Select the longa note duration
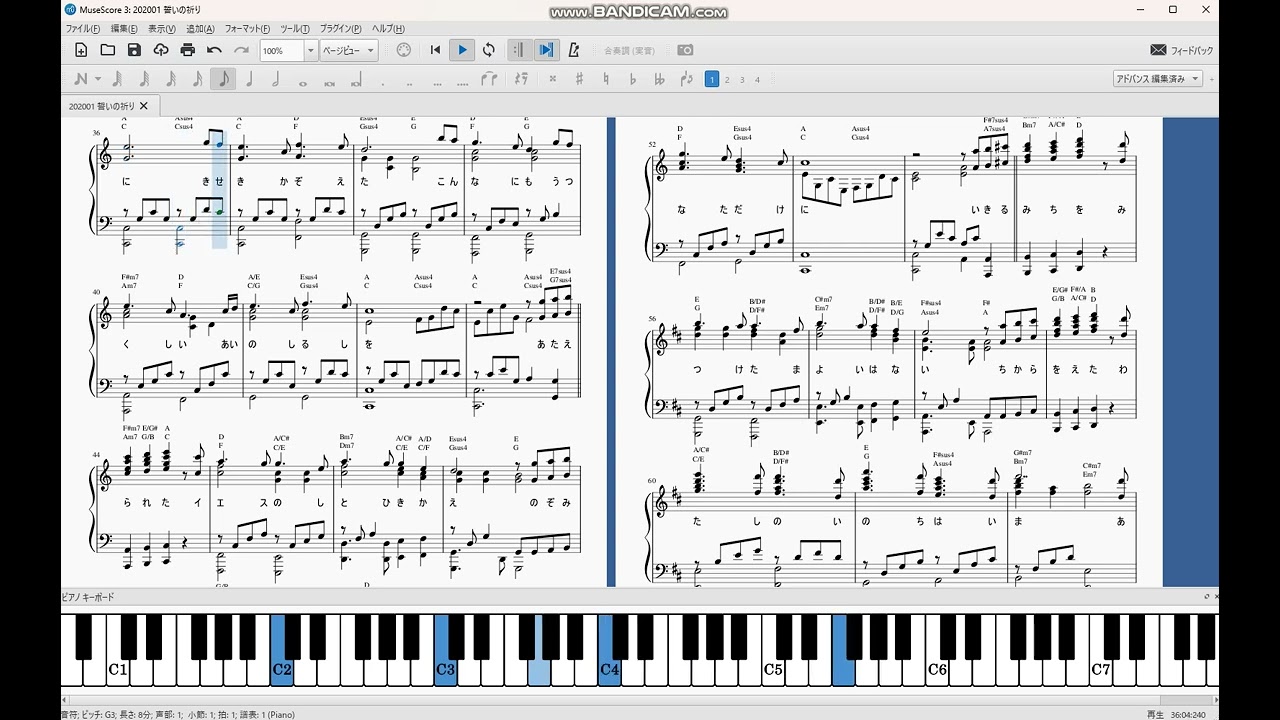 pyautogui.click(x=356, y=79)
